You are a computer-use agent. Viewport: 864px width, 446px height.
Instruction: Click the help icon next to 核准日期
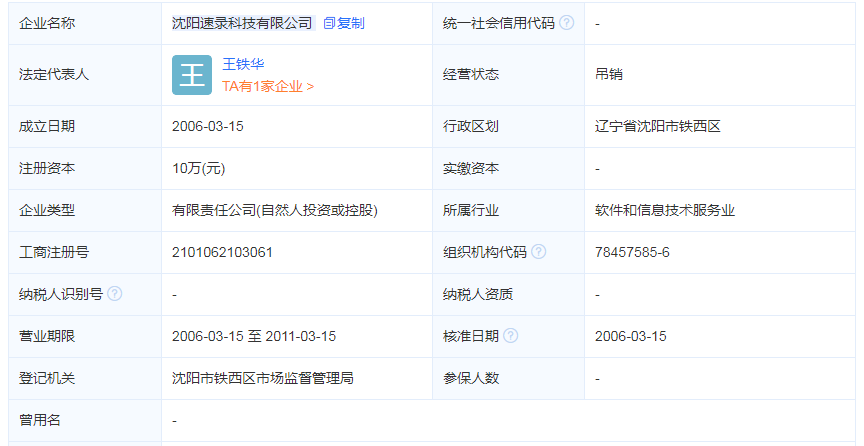(511, 336)
